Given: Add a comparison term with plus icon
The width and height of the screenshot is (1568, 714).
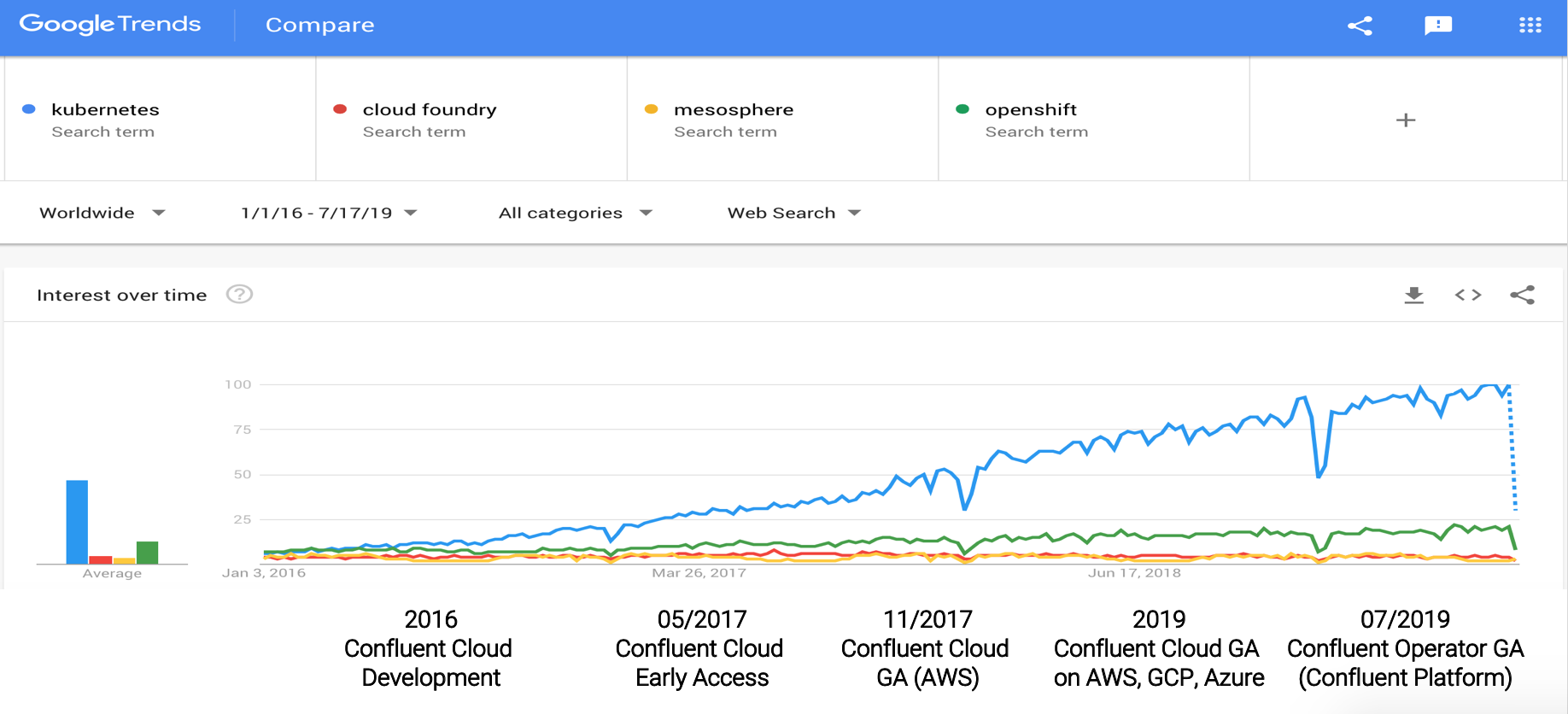Looking at the screenshot, I should [x=1406, y=120].
